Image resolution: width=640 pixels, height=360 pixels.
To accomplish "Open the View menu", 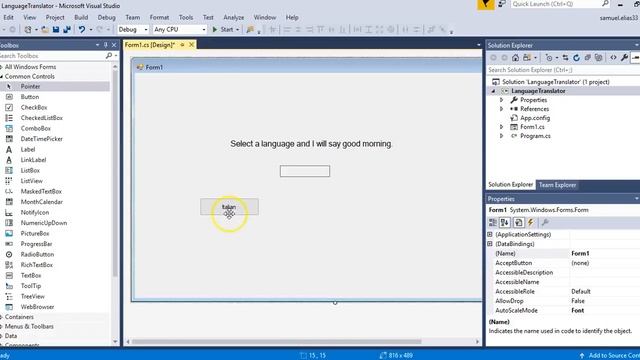I will 29,18.
